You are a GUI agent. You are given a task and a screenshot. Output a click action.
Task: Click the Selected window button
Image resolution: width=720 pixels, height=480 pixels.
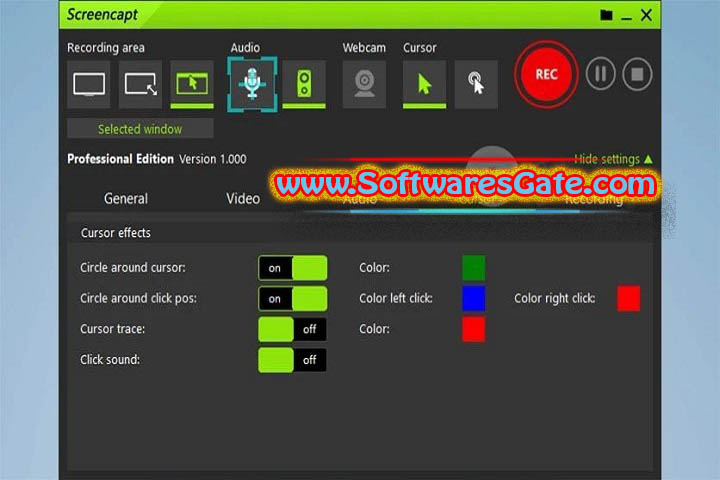click(140, 129)
